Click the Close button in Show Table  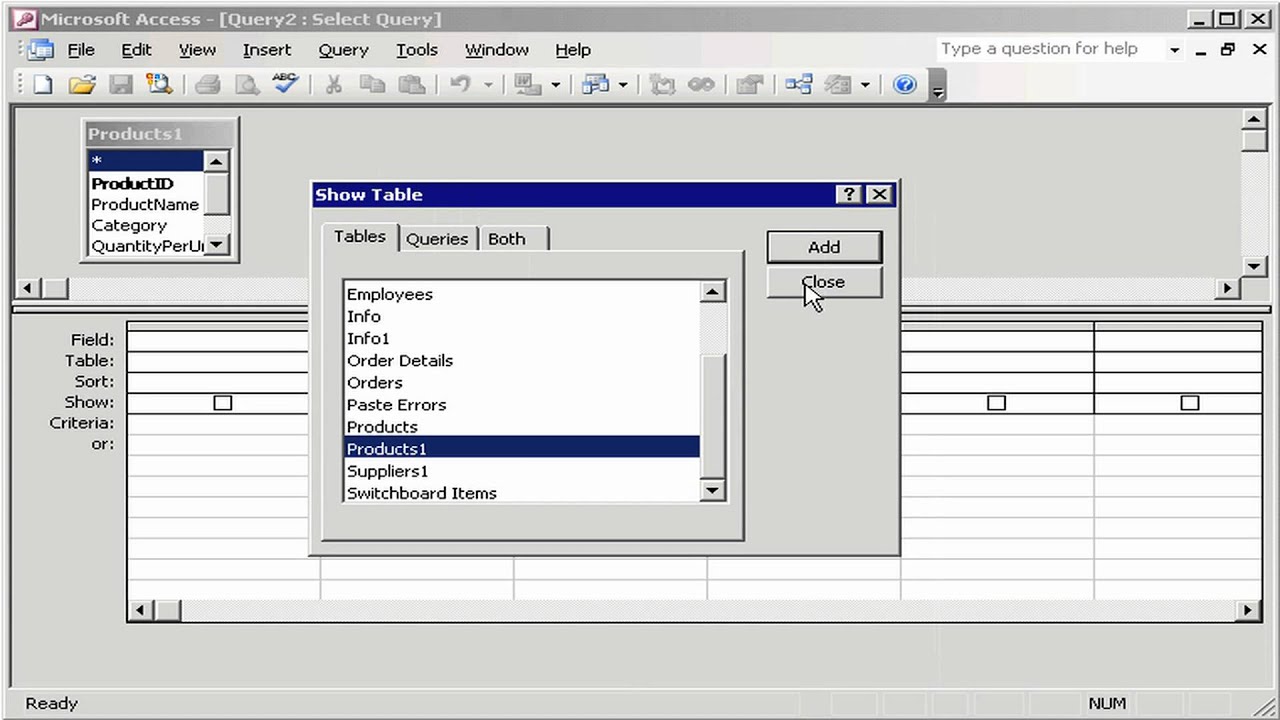click(x=824, y=282)
